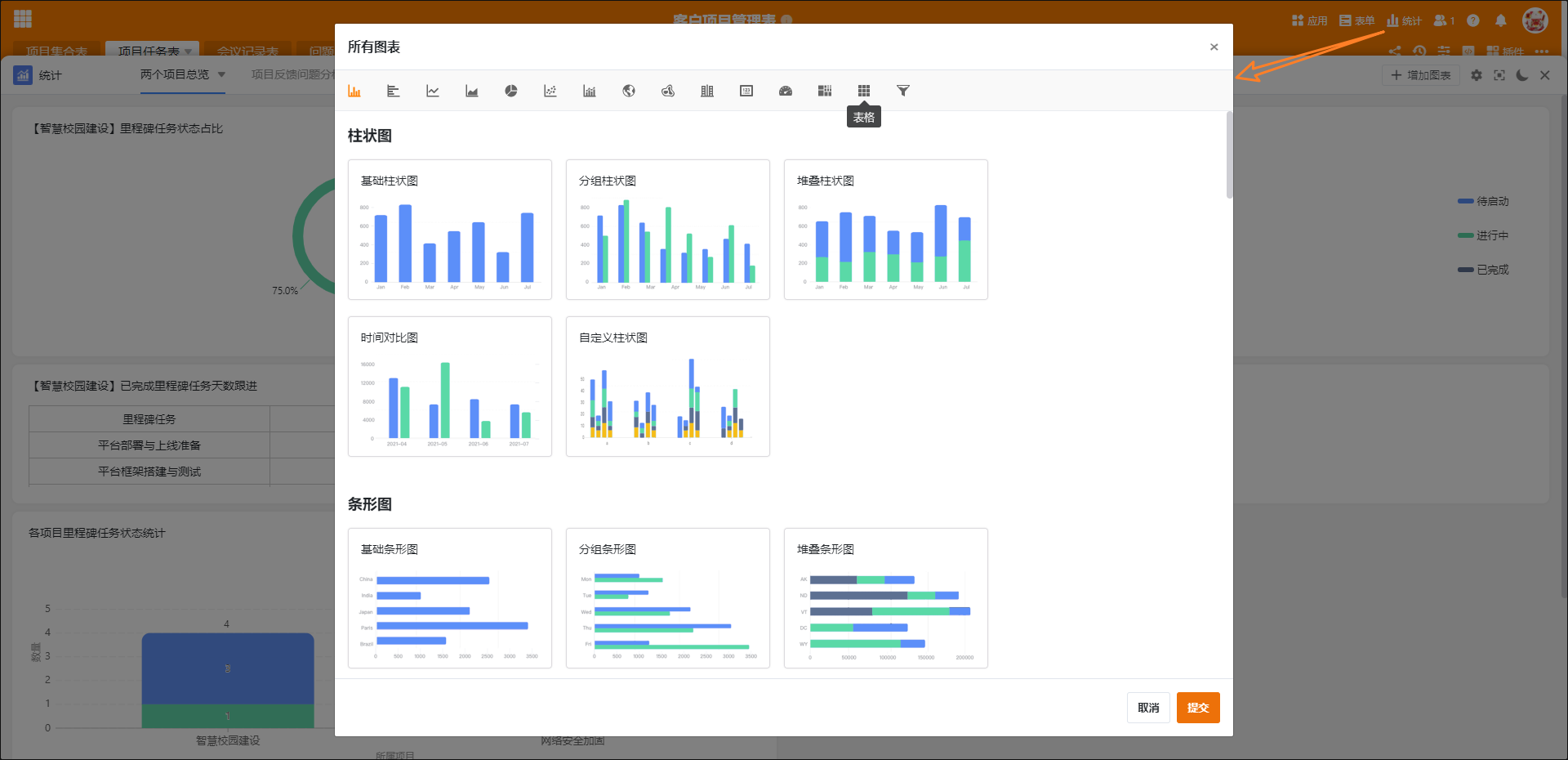Image resolution: width=1568 pixels, height=760 pixels.
Task: Close the statistics panel with X
Action: (1545, 75)
